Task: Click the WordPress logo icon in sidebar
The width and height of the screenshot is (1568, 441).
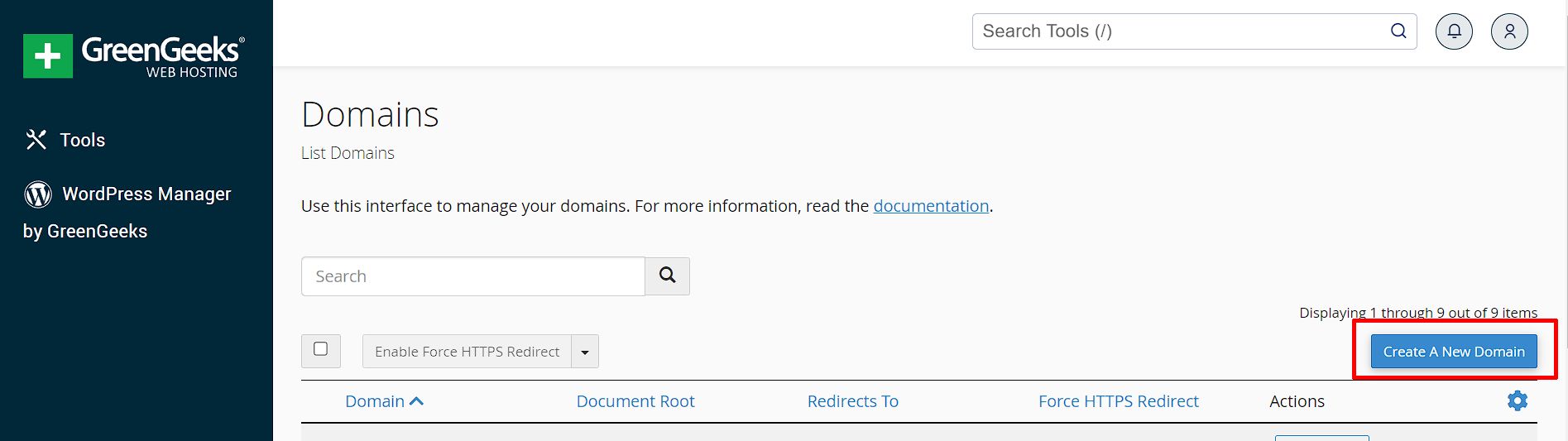Action: (38, 194)
